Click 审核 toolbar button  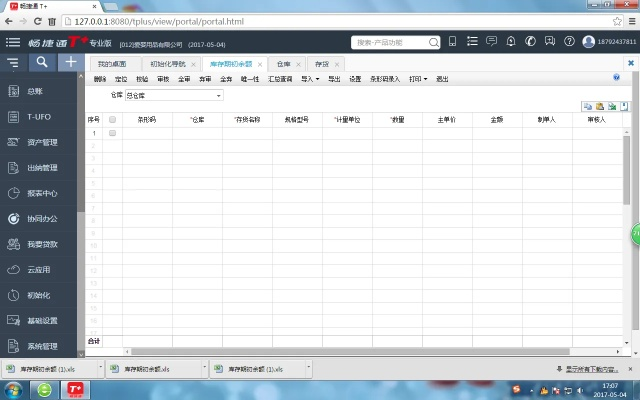pos(163,79)
